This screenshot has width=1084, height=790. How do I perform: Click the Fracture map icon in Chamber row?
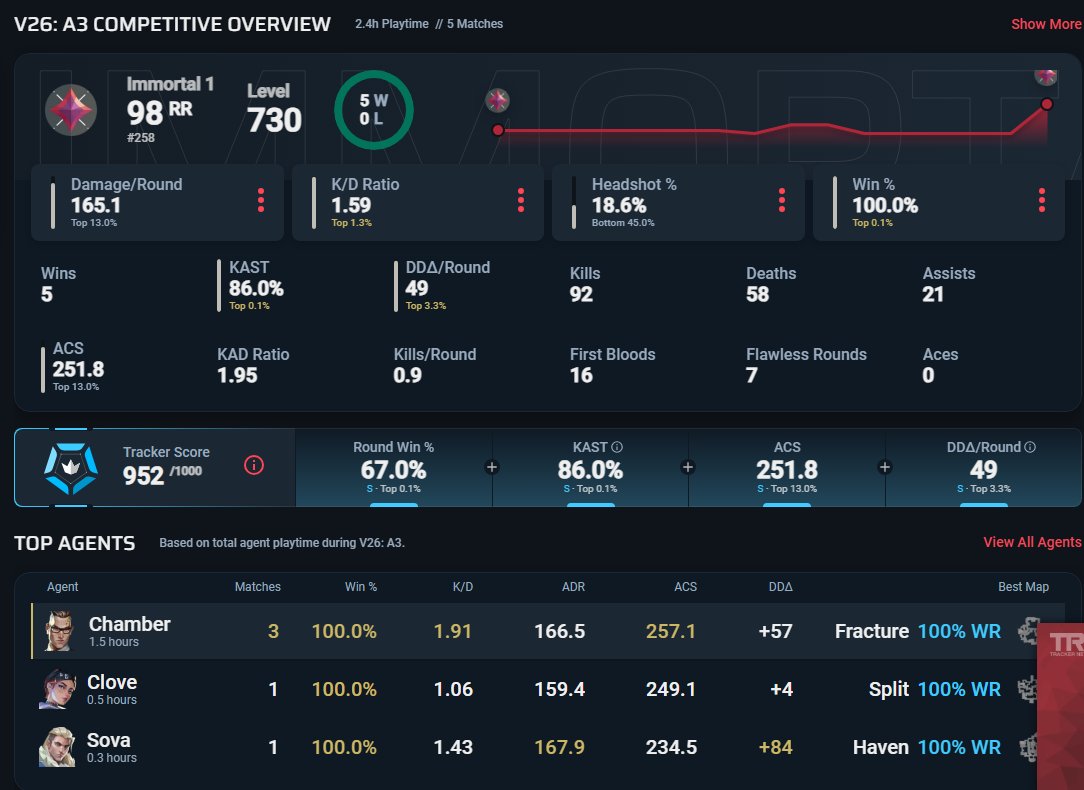click(x=1027, y=631)
